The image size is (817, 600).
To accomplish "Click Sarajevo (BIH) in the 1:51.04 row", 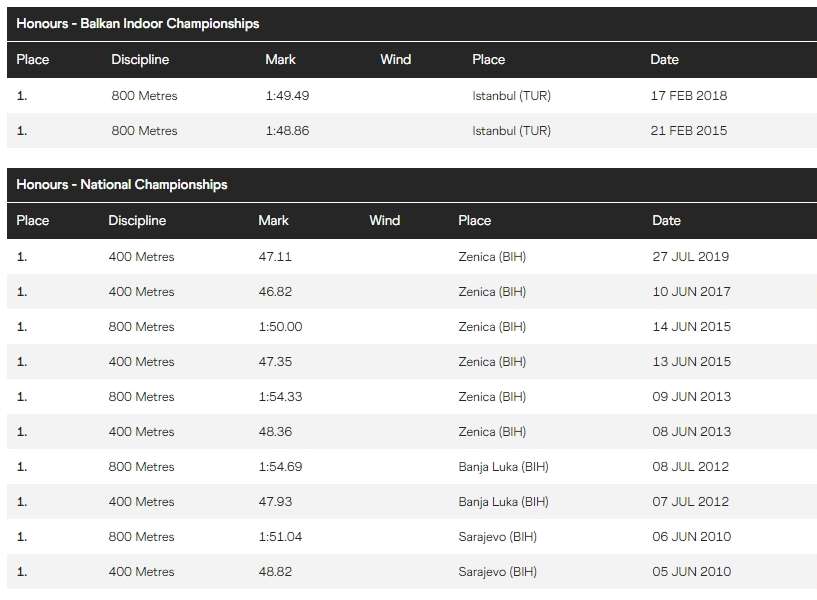I will (x=497, y=537).
